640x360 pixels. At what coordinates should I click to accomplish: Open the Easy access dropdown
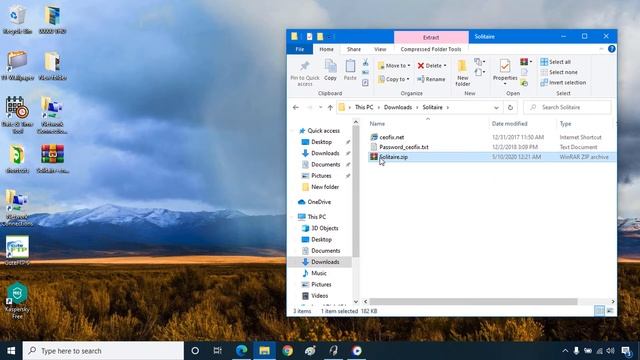(480, 72)
